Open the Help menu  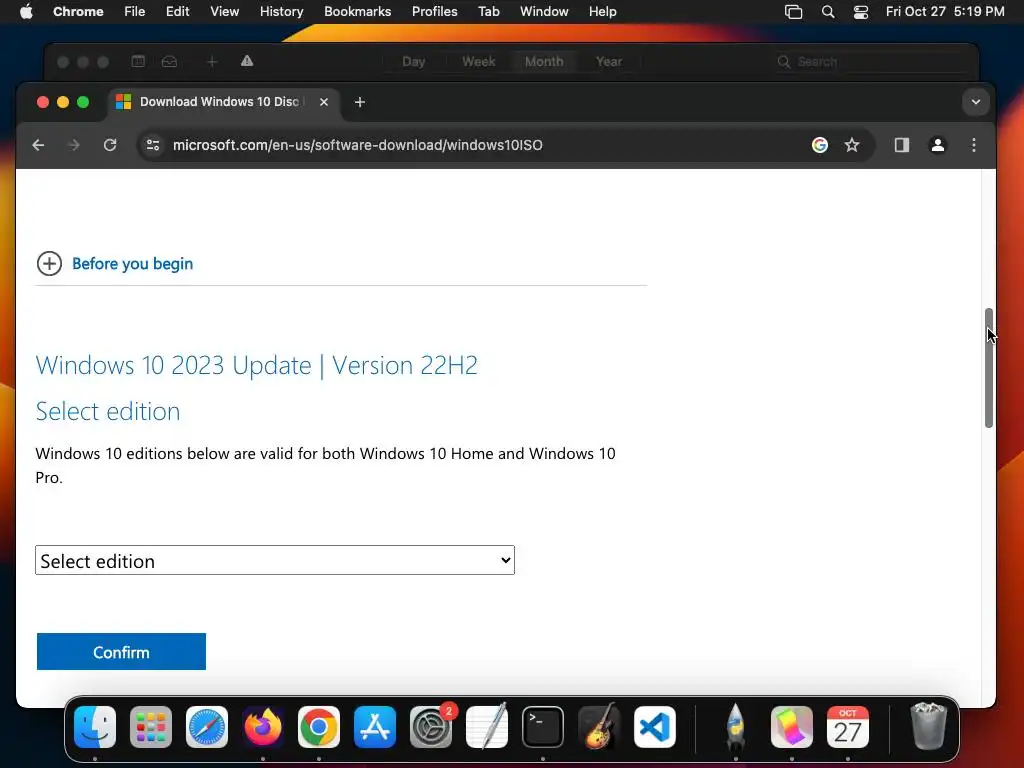point(602,12)
